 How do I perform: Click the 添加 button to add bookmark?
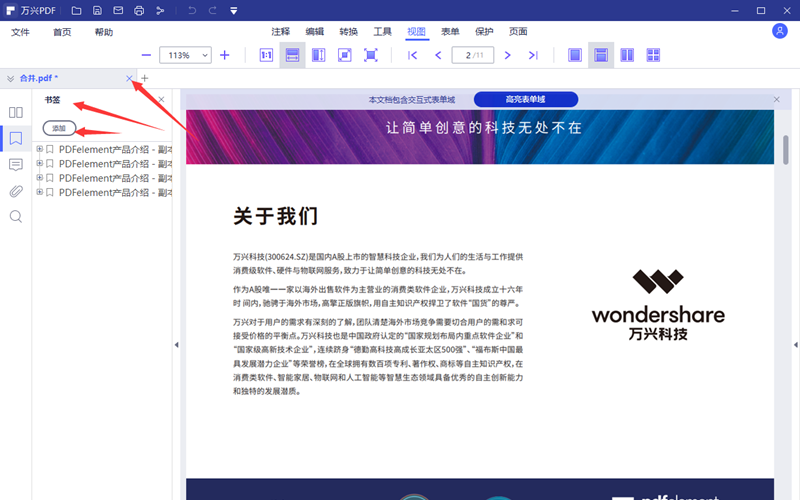(59, 128)
